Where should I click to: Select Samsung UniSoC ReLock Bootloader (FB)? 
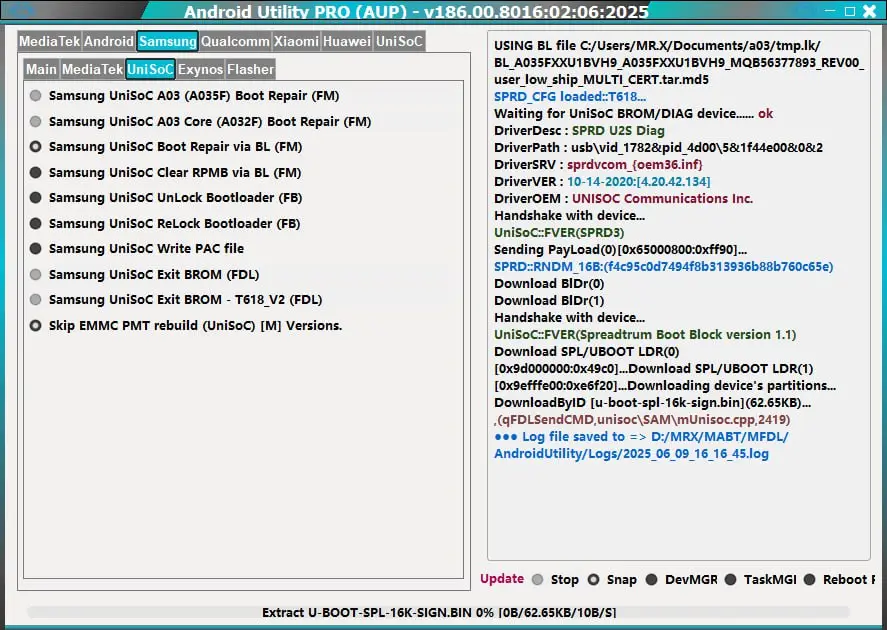(165, 223)
